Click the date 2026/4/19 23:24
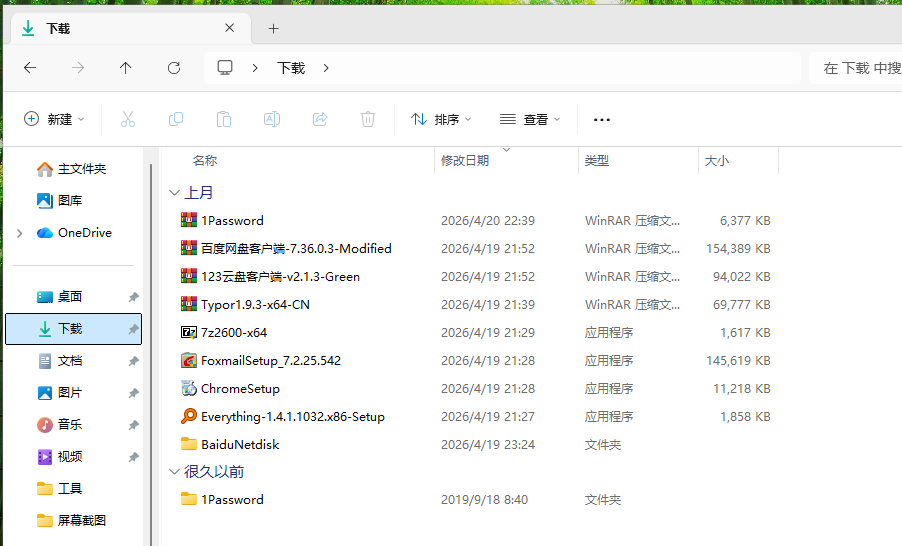Image resolution: width=902 pixels, height=546 pixels. tap(488, 445)
